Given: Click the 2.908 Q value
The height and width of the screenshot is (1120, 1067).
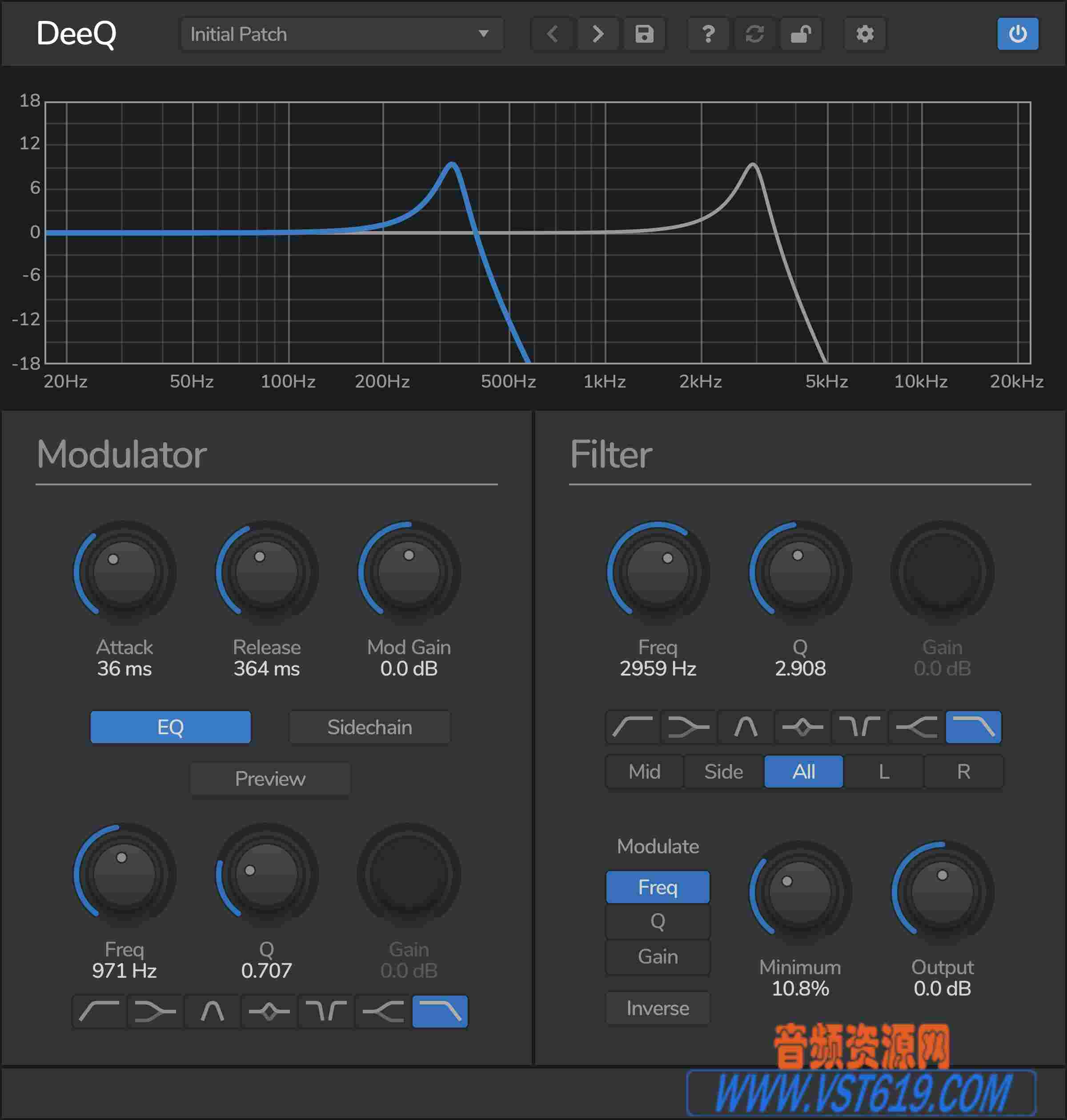Looking at the screenshot, I should tap(800, 668).
